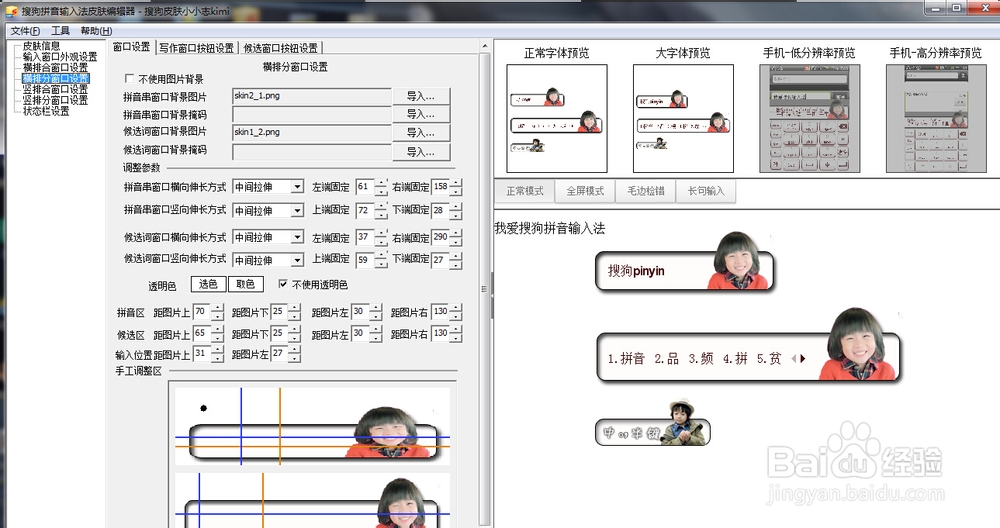Click 拼音区 距图片上 70 stepper arrows
The image size is (1000, 528).
click(x=218, y=312)
